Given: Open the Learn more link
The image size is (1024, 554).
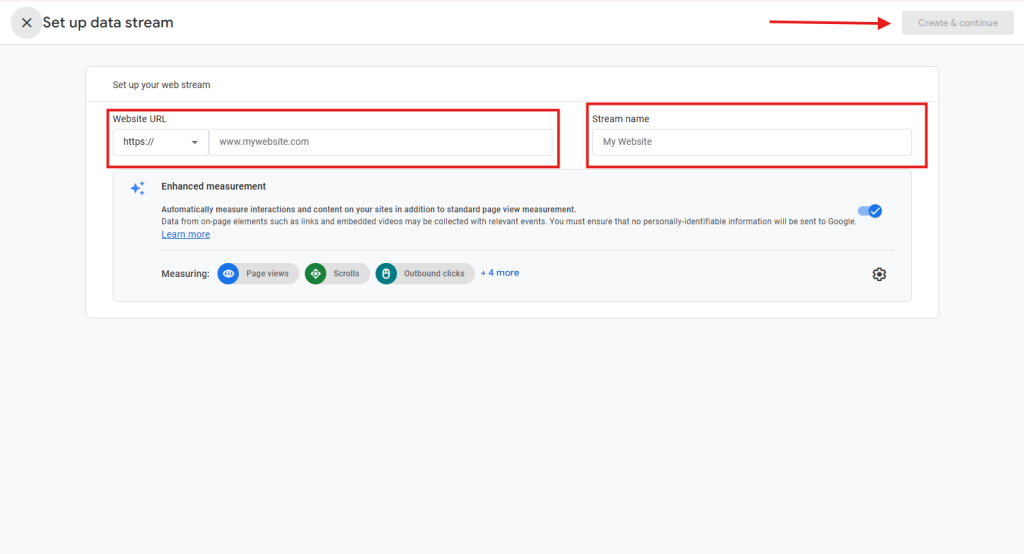Looking at the screenshot, I should click(x=185, y=235).
